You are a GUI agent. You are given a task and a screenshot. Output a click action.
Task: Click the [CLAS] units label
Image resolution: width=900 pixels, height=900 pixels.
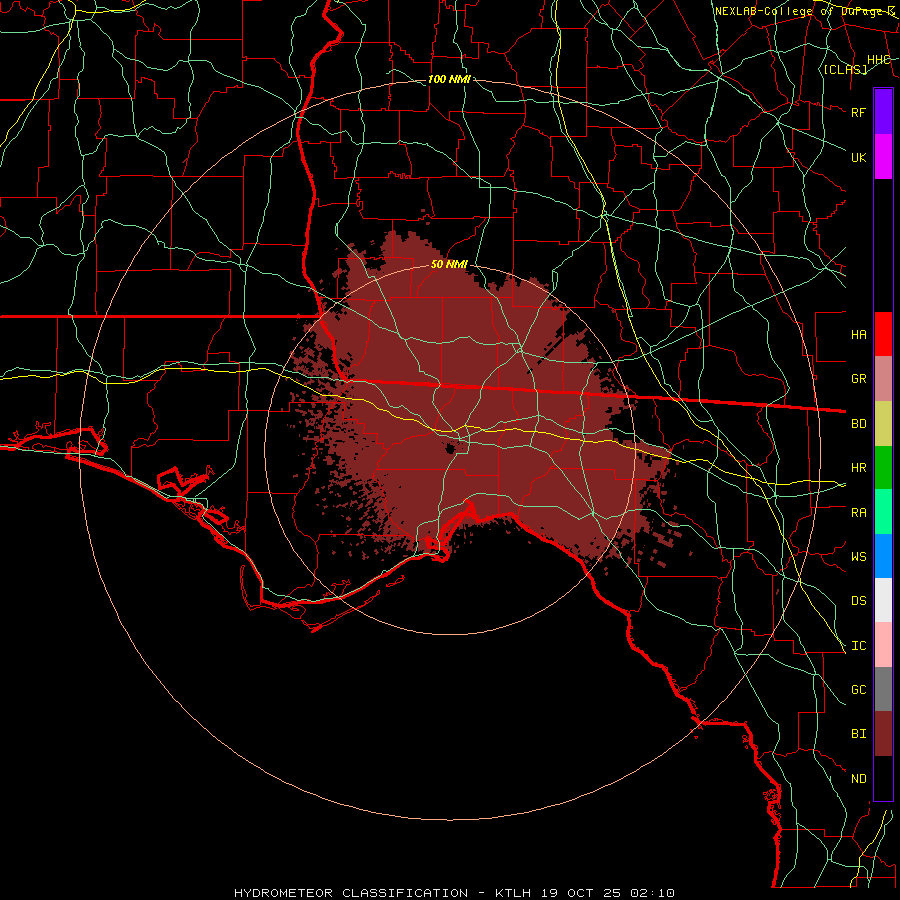845,69
